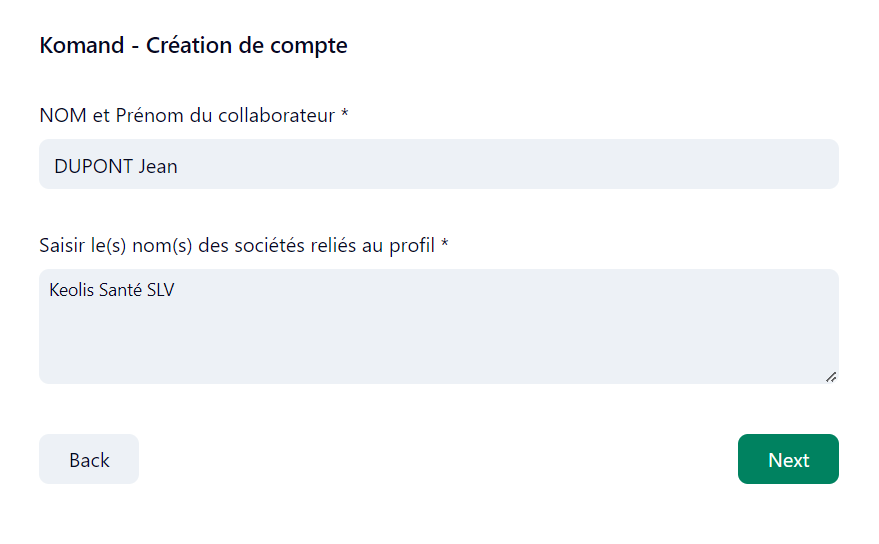The image size is (879, 544).
Task: Click the 'Komand - Création de compte' heading
Action: click(194, 45)
